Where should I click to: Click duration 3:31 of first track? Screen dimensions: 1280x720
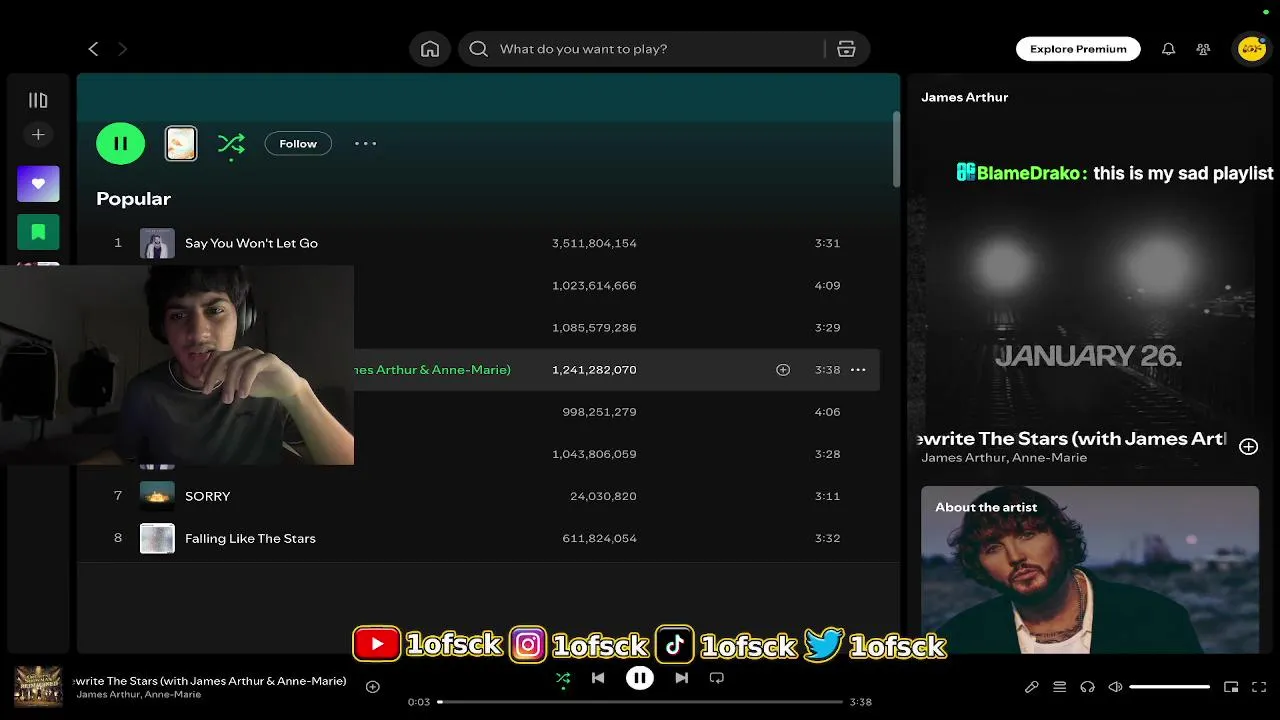(827, 243)
